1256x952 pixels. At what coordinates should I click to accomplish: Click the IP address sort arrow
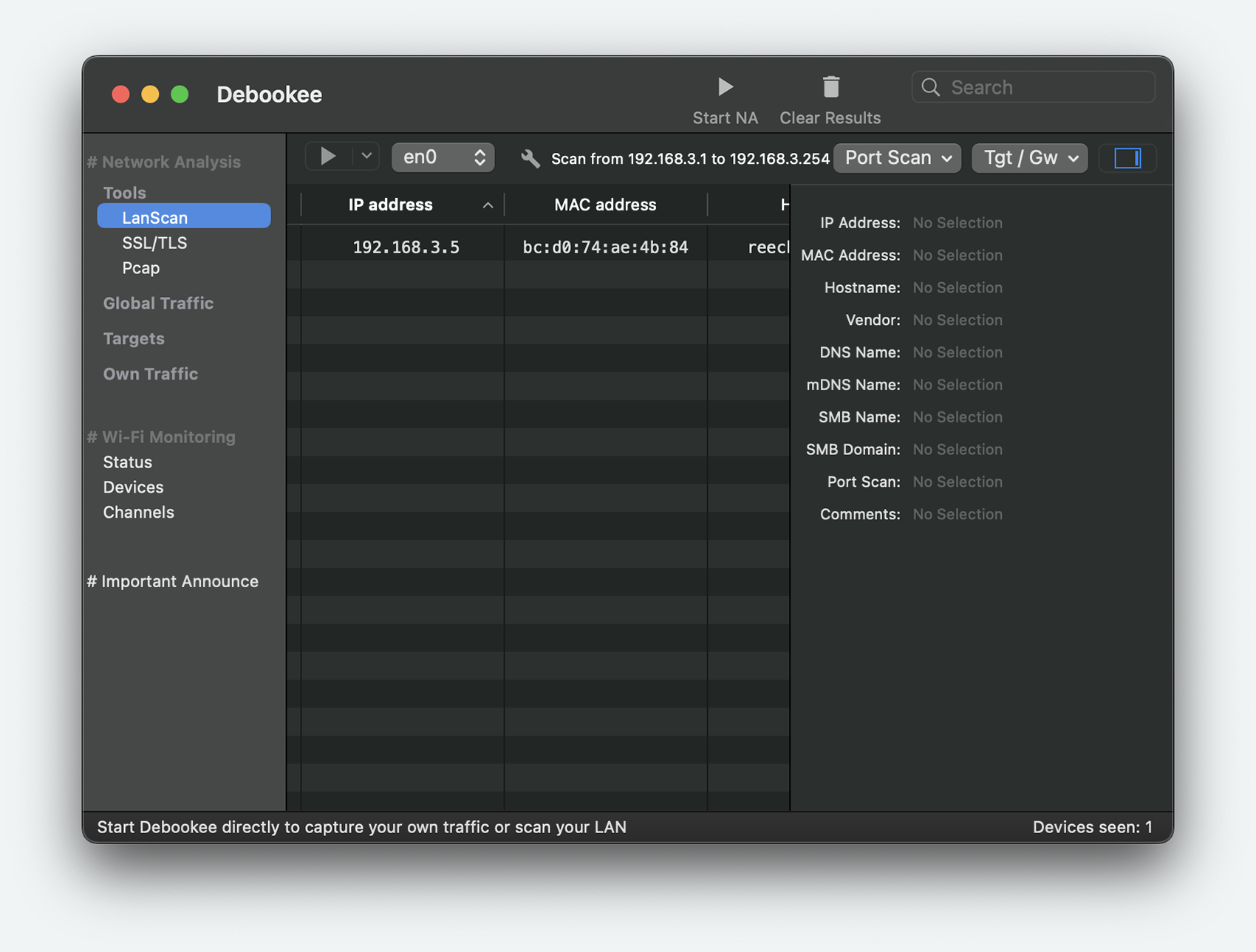[x=488, y=205]
